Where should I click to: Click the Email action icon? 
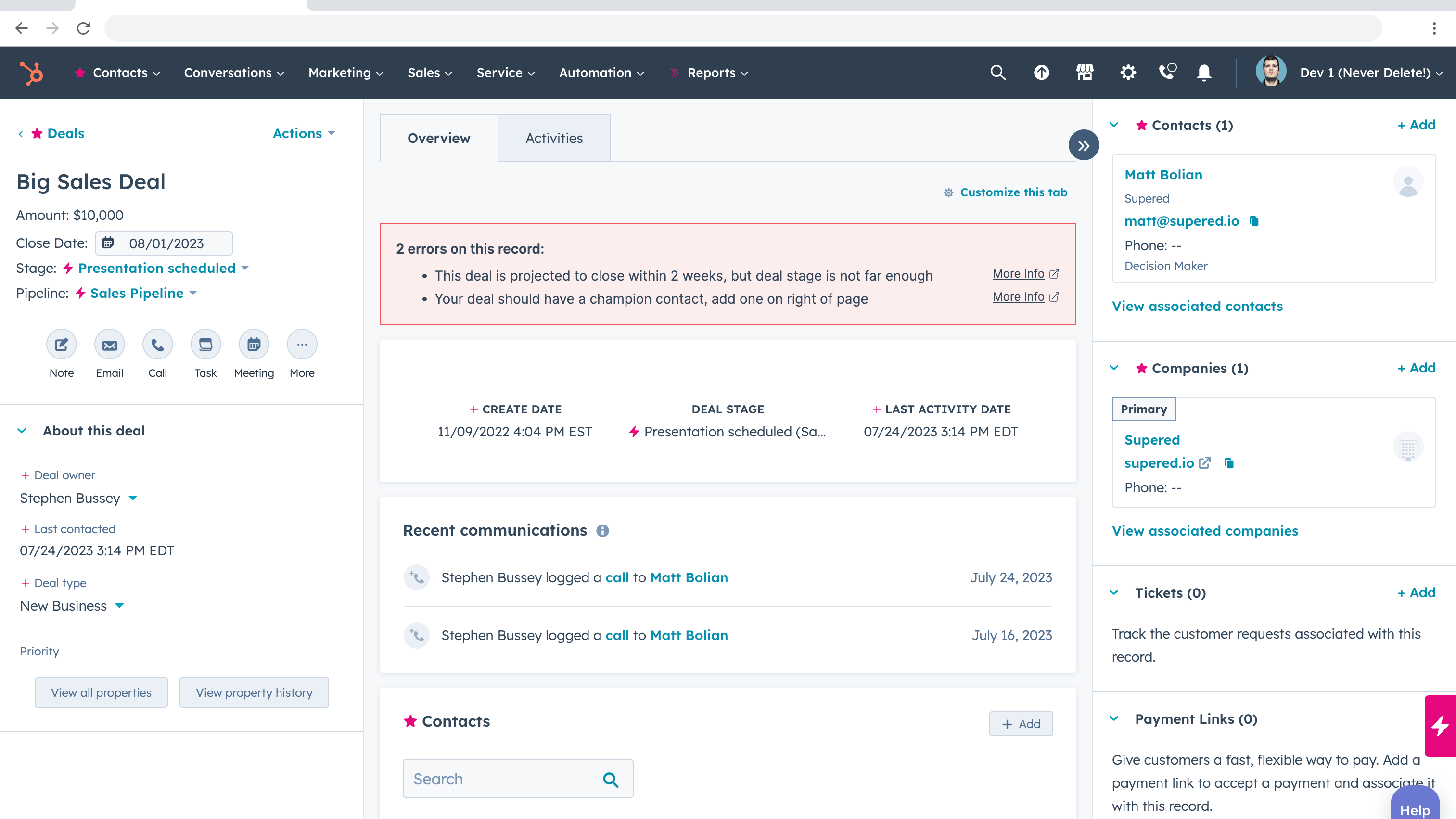point(110,344)
